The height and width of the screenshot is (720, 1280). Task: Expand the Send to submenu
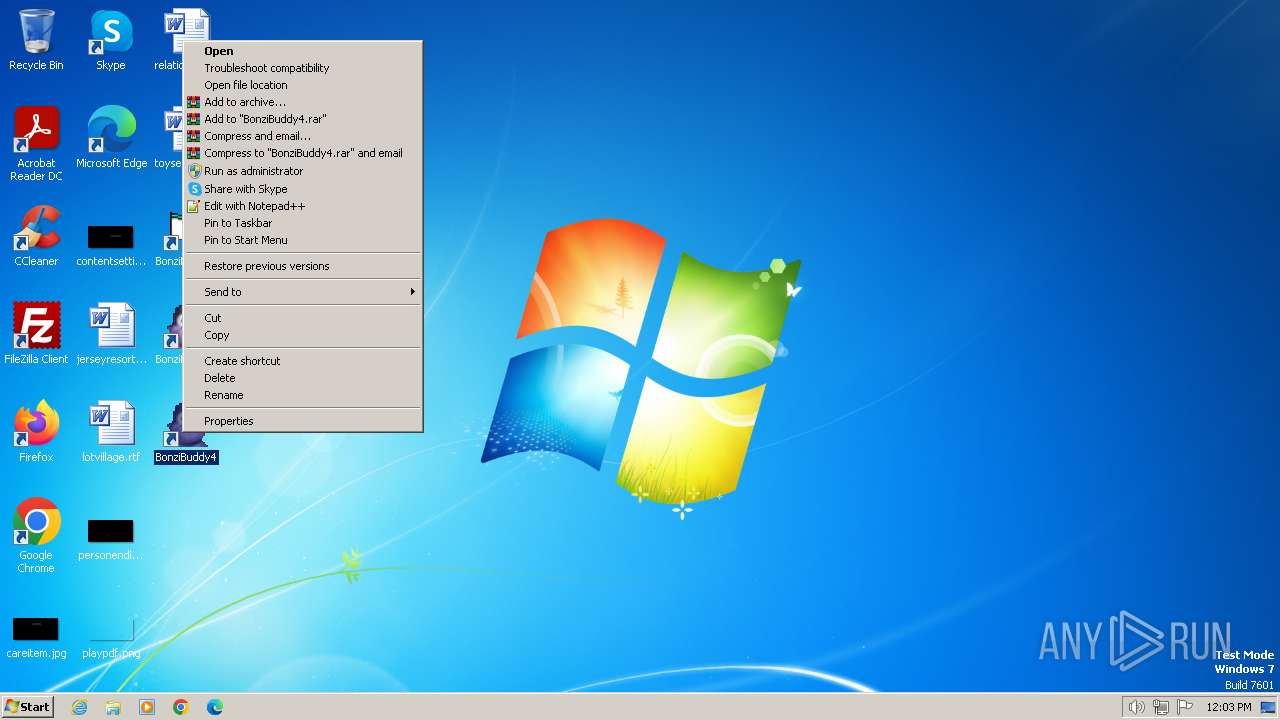point(303,292)
